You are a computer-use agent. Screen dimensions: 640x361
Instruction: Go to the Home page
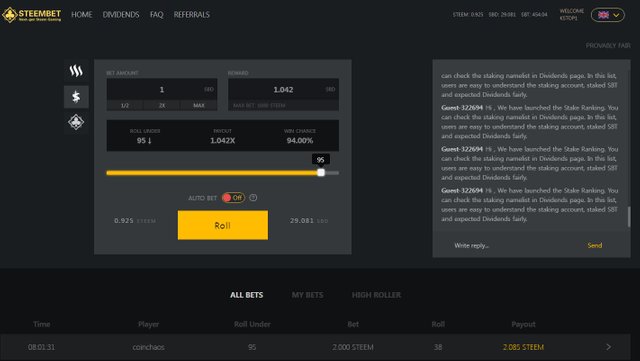point(82,15)
